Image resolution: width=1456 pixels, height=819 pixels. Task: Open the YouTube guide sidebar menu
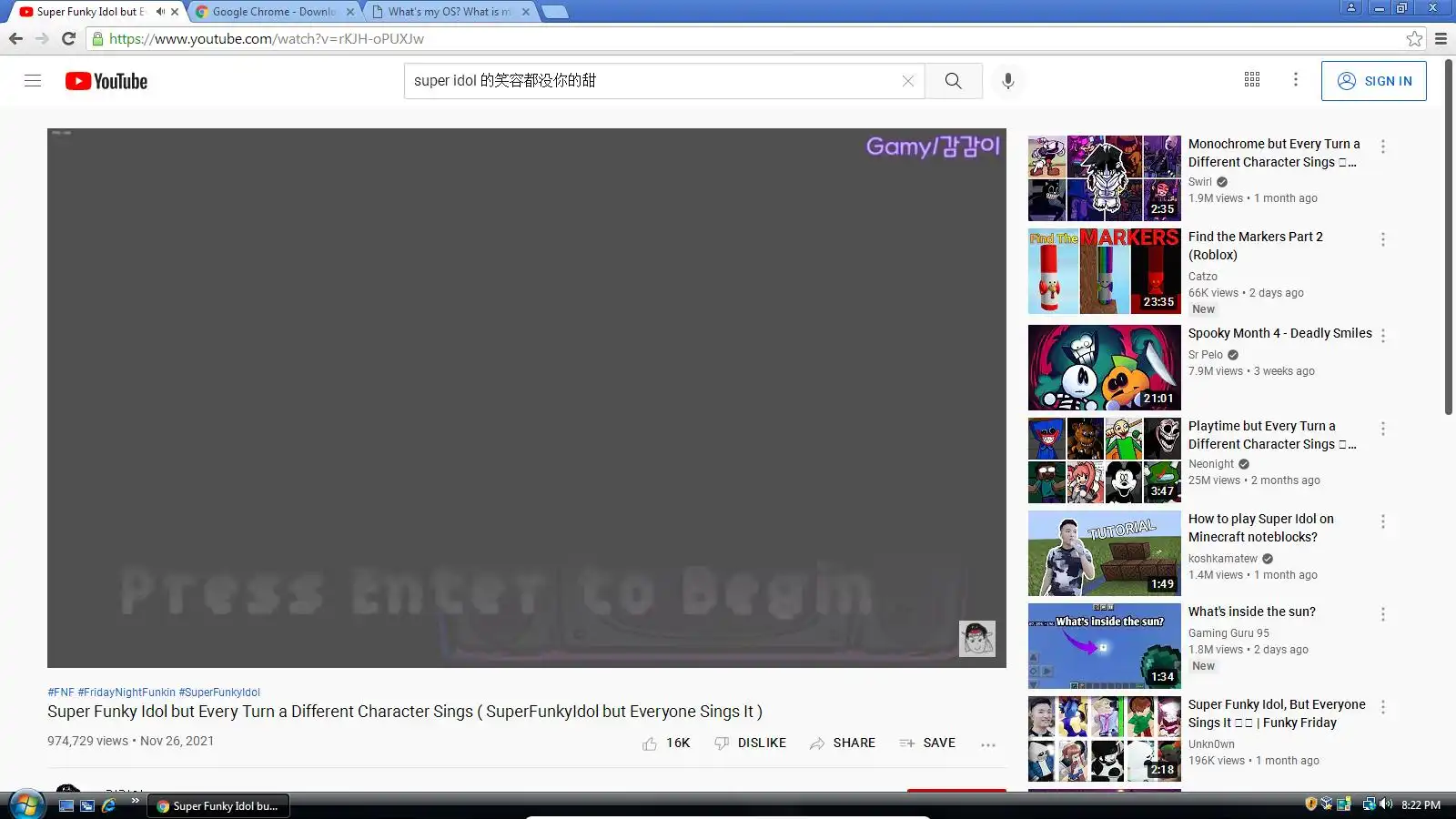[x=33, y=80]
